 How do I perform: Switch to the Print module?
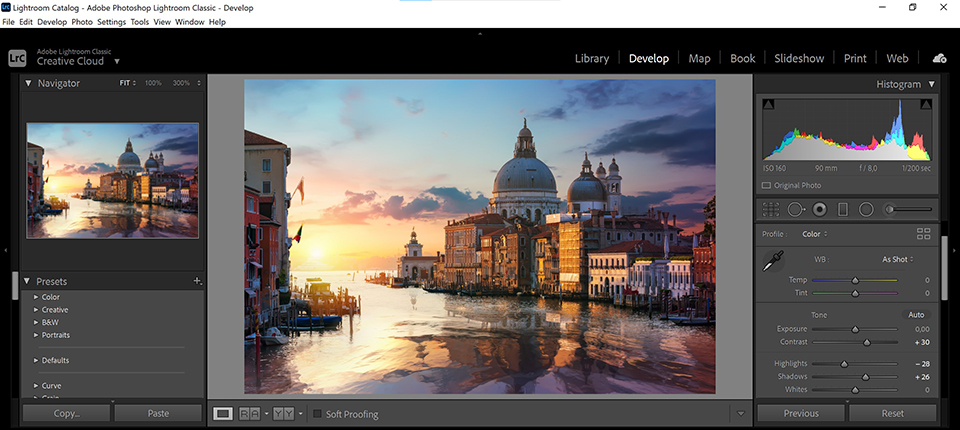click(x=855, y=58)
